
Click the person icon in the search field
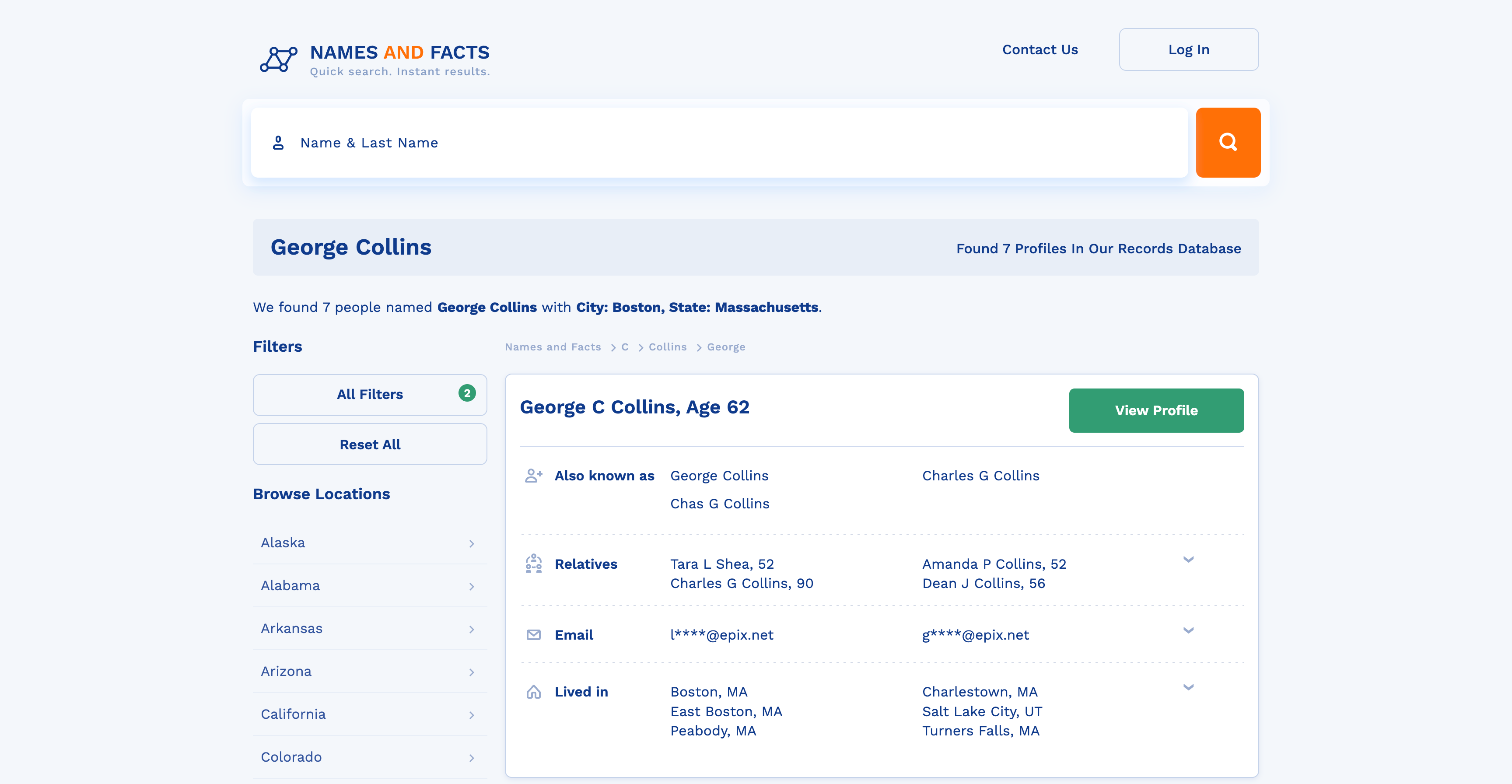(x=278, y=143)
